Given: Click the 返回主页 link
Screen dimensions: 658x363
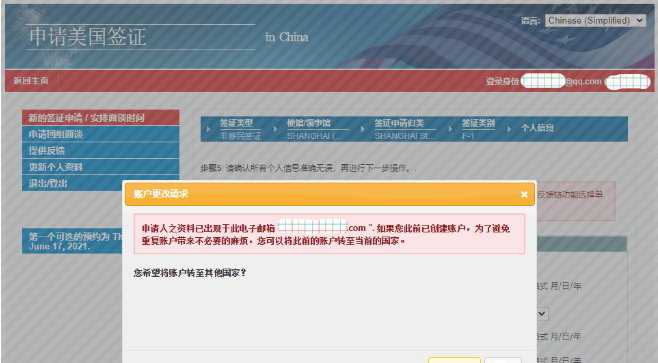Looking at the screenshot, I should click(x=31, y=81).
